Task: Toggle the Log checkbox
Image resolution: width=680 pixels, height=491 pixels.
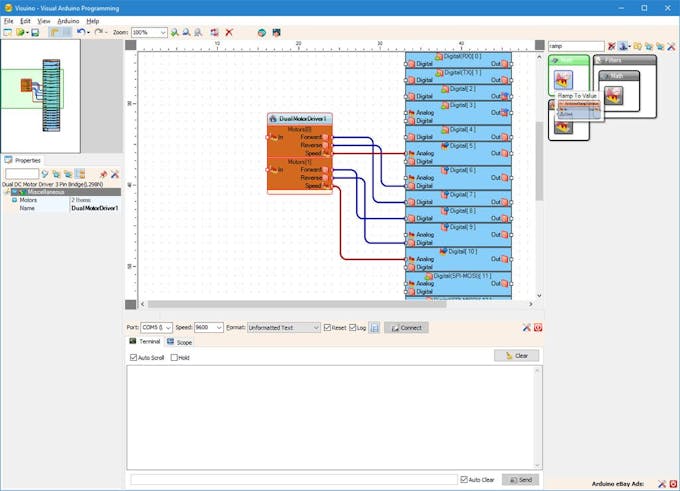Action: coord(353,327)
